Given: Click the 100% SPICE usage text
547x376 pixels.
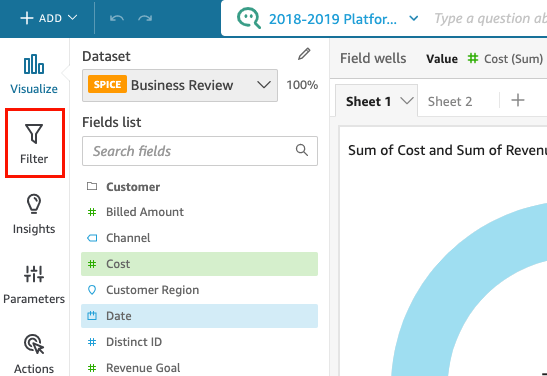Looking at the screenshot, I should [302, 85].
